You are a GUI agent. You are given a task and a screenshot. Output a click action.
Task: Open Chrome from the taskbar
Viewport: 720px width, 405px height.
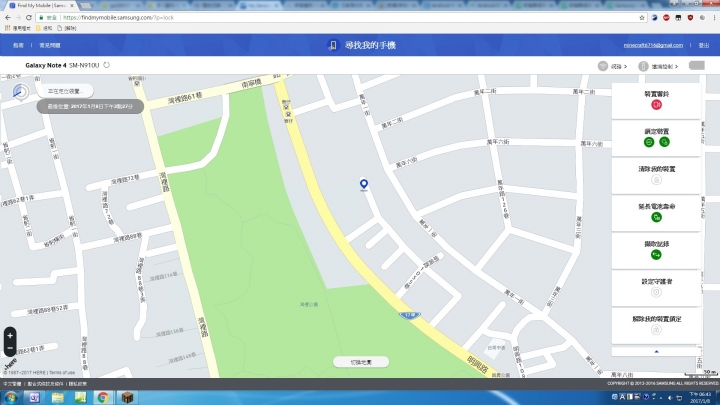103,397
